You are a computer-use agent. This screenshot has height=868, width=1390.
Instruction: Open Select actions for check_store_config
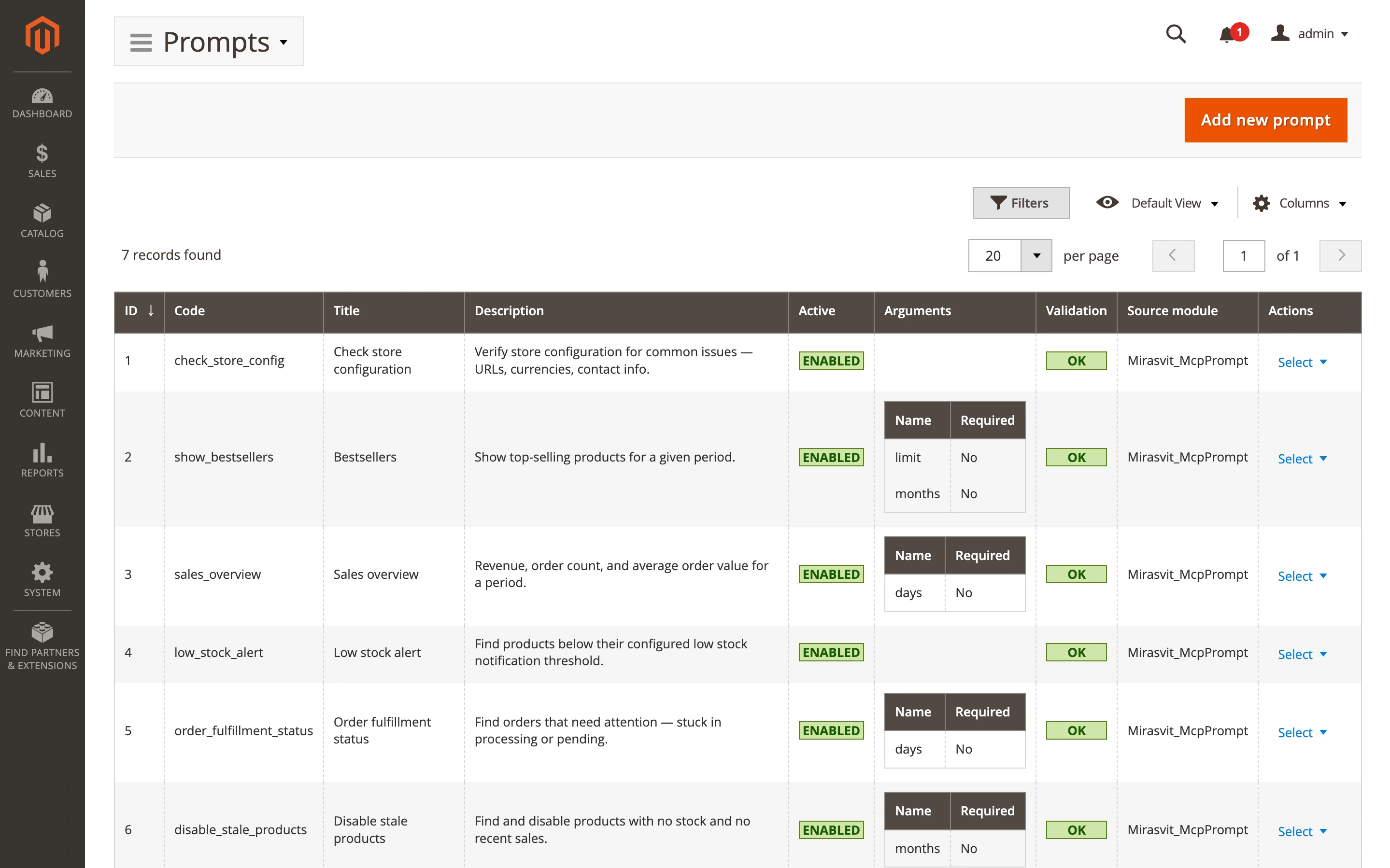pos(1302,362)
